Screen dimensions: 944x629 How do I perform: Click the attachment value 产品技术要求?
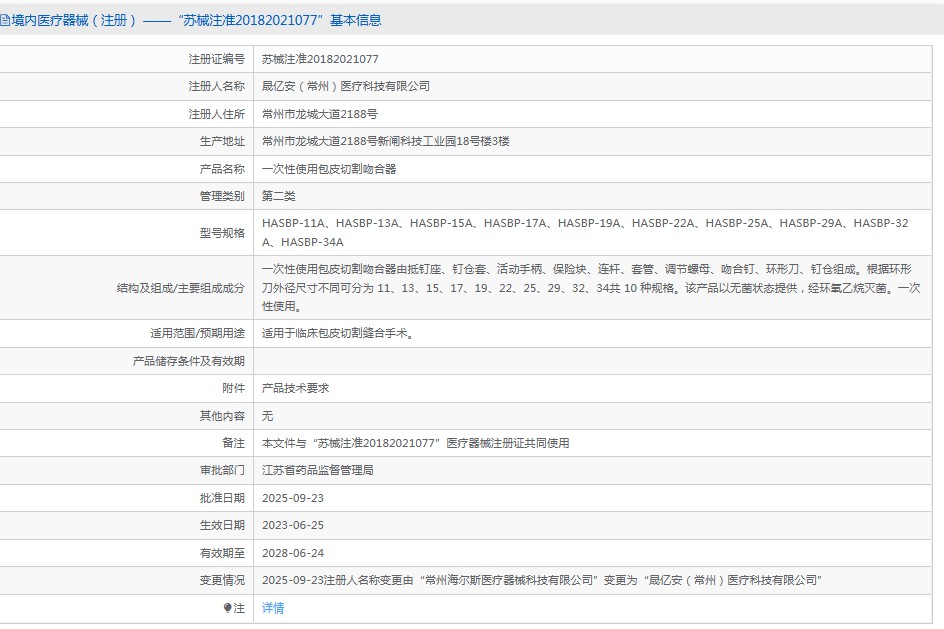pyautogui.click(x=295, y=388)
